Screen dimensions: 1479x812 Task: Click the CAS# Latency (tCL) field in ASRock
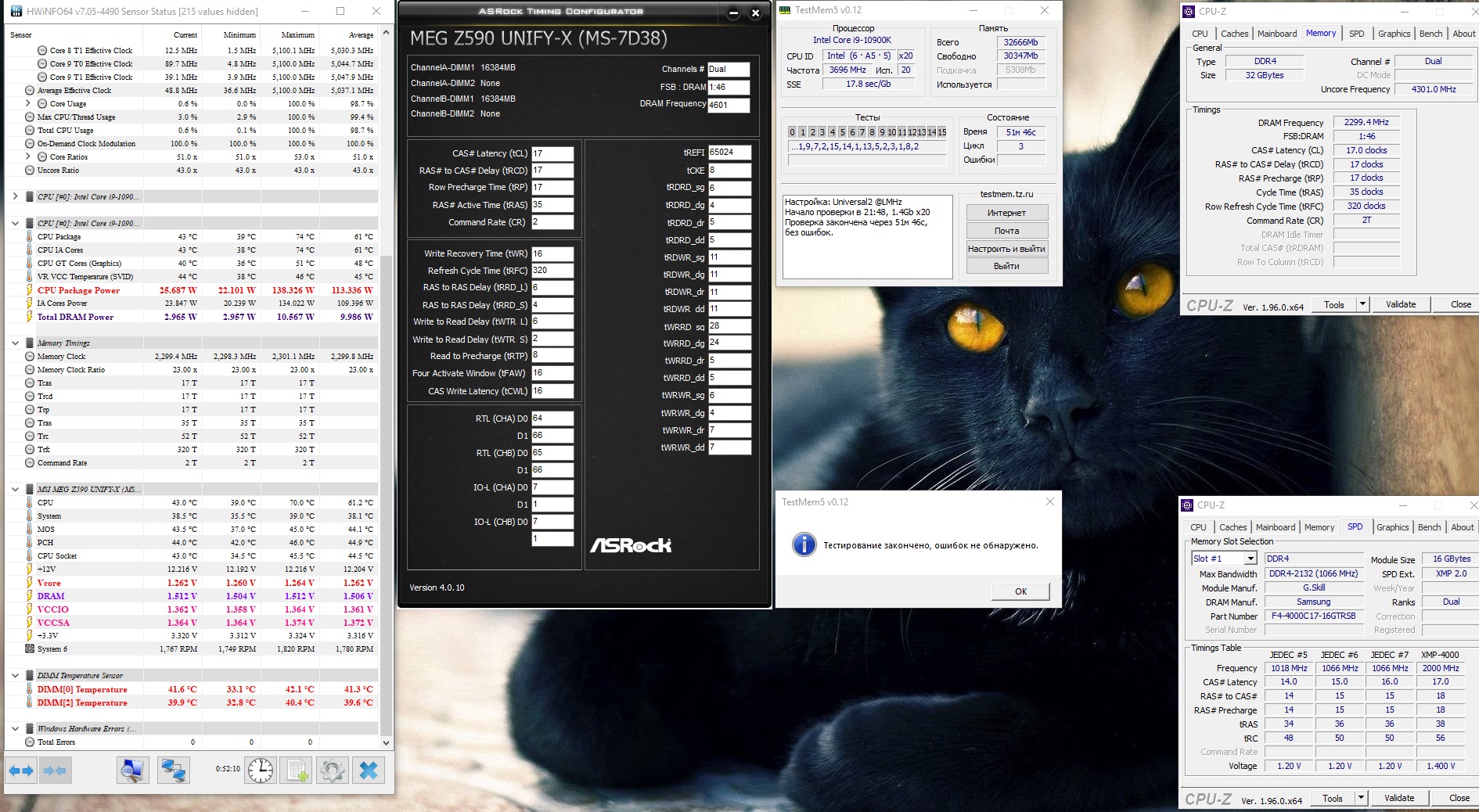coord(552,153)
